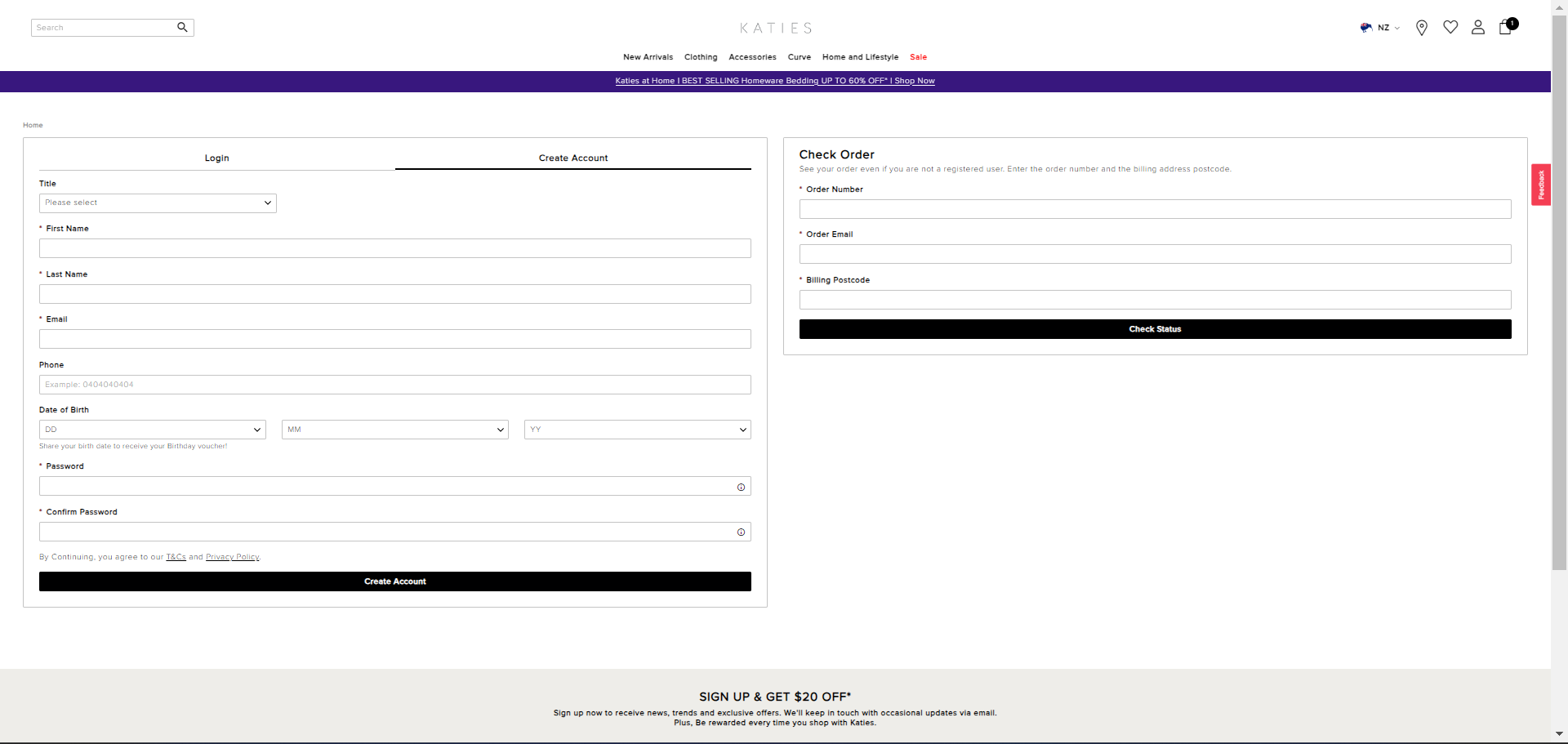
Task: Click the Home breadcrumb link
Action: (x=33, y=125)
